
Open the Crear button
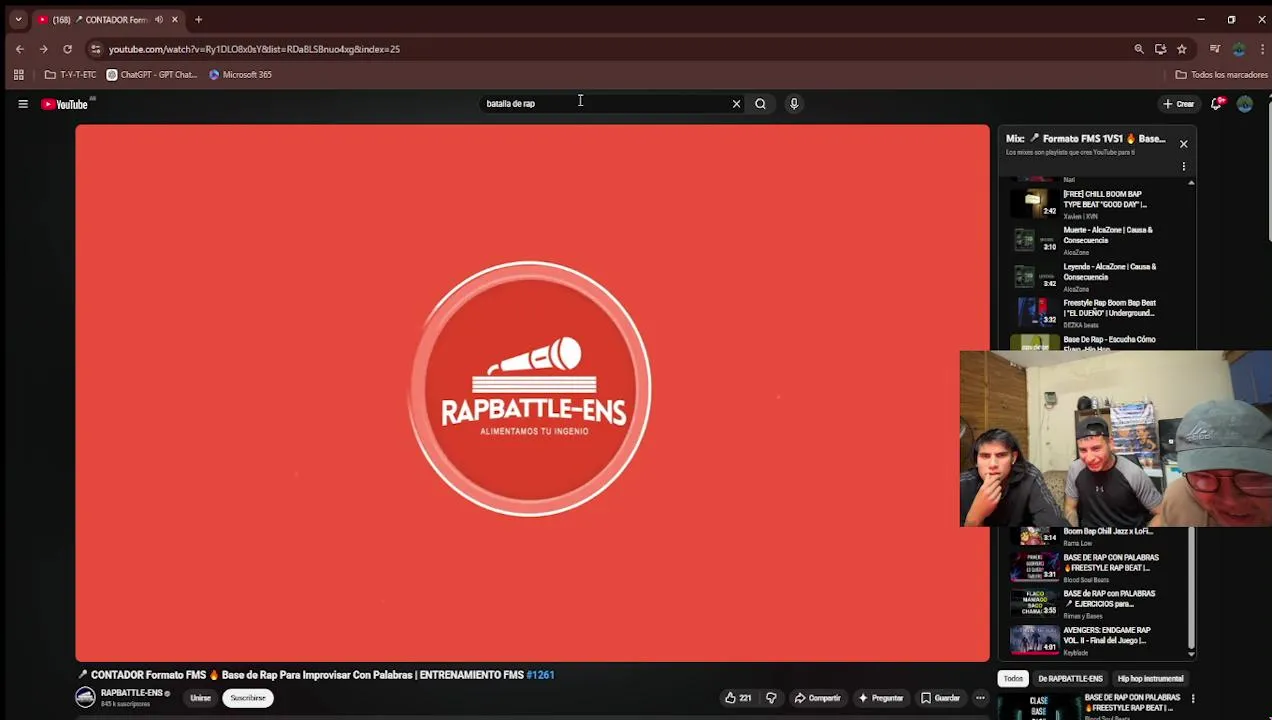point(1179,104)
